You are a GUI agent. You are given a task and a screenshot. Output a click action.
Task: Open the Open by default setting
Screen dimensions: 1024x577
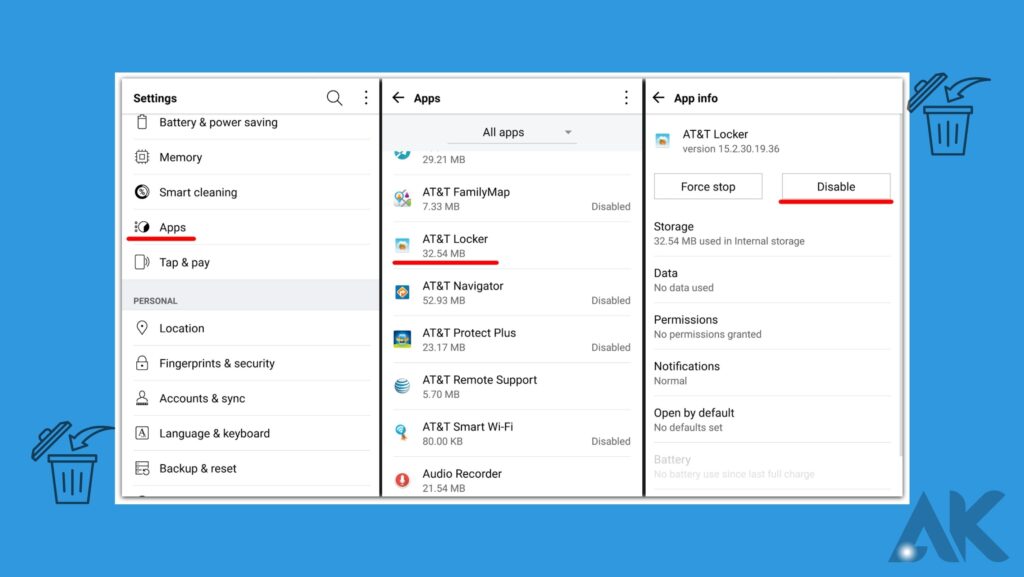coord(772,420)
